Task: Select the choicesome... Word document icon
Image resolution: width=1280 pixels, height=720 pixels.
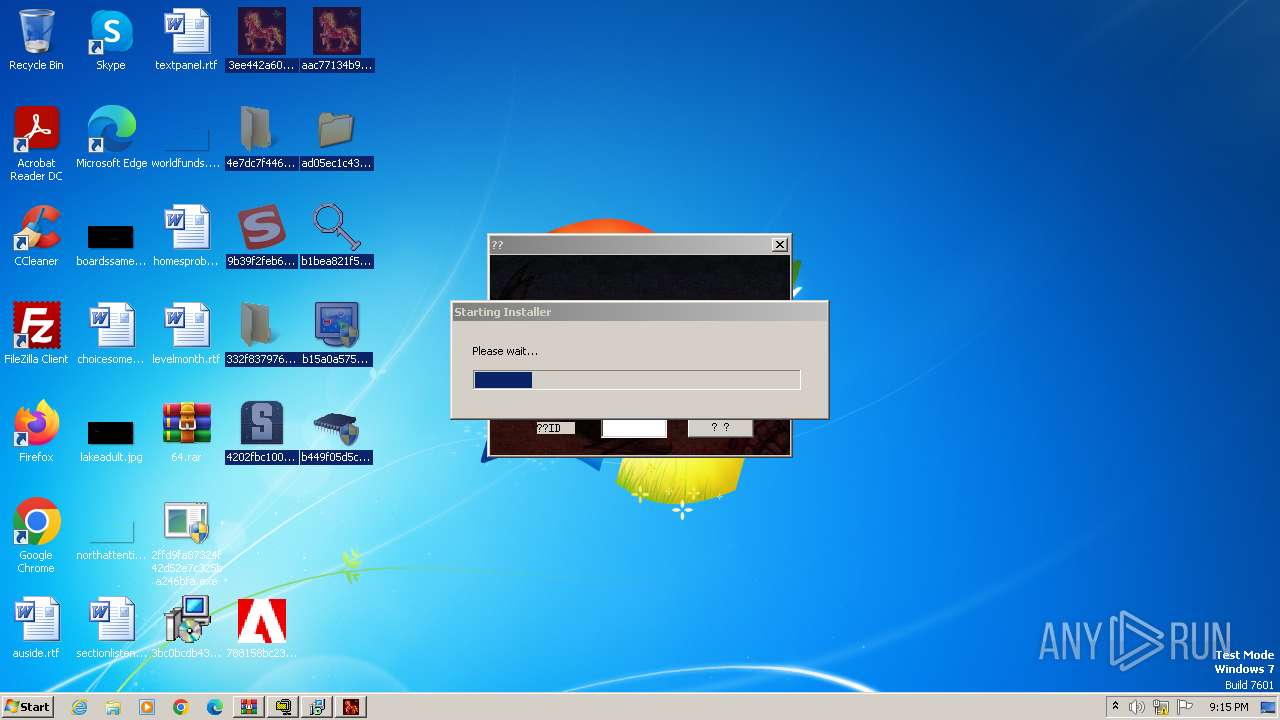Action: 111,334
